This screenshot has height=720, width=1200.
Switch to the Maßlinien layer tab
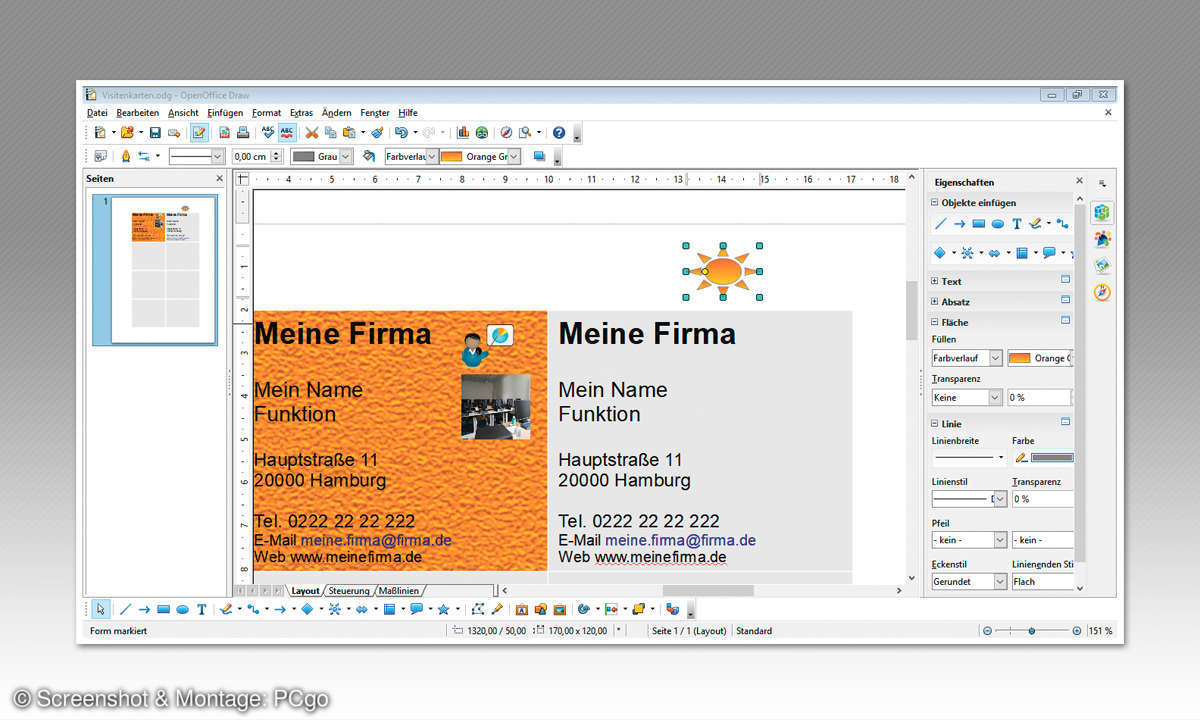coord(398,591)
